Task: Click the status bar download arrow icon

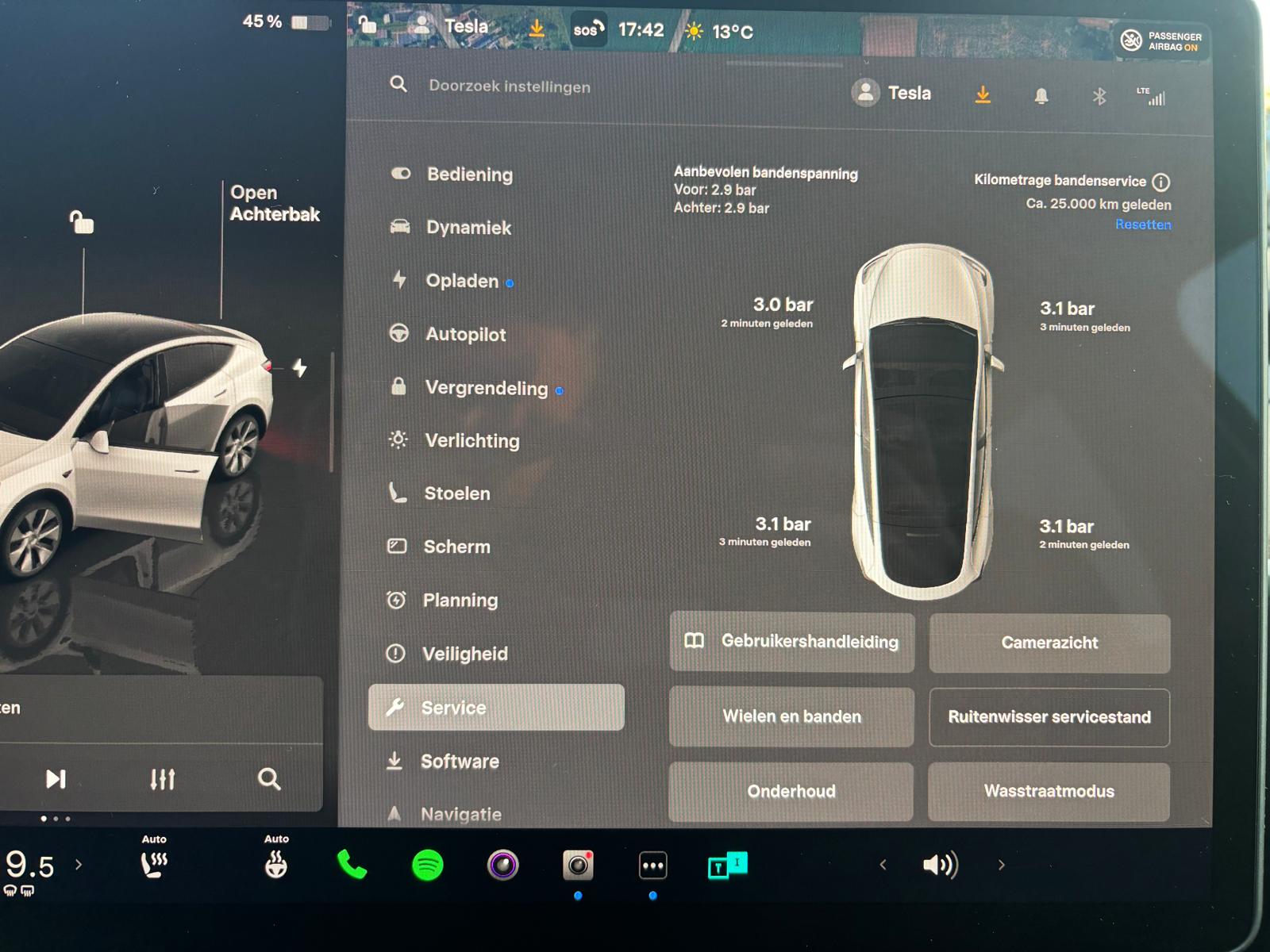Action: (x=537, y=29)
